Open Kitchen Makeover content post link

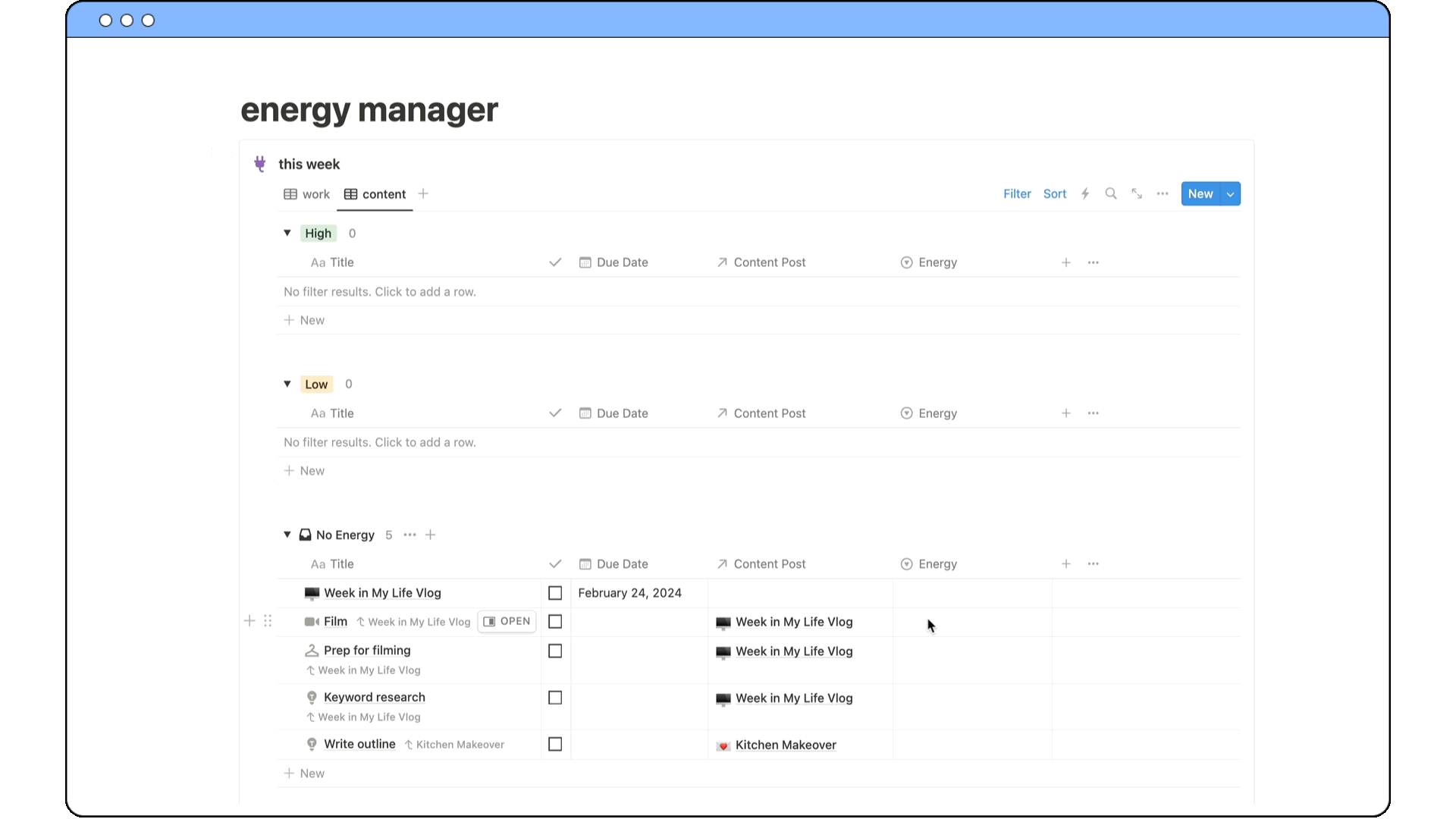777,745
